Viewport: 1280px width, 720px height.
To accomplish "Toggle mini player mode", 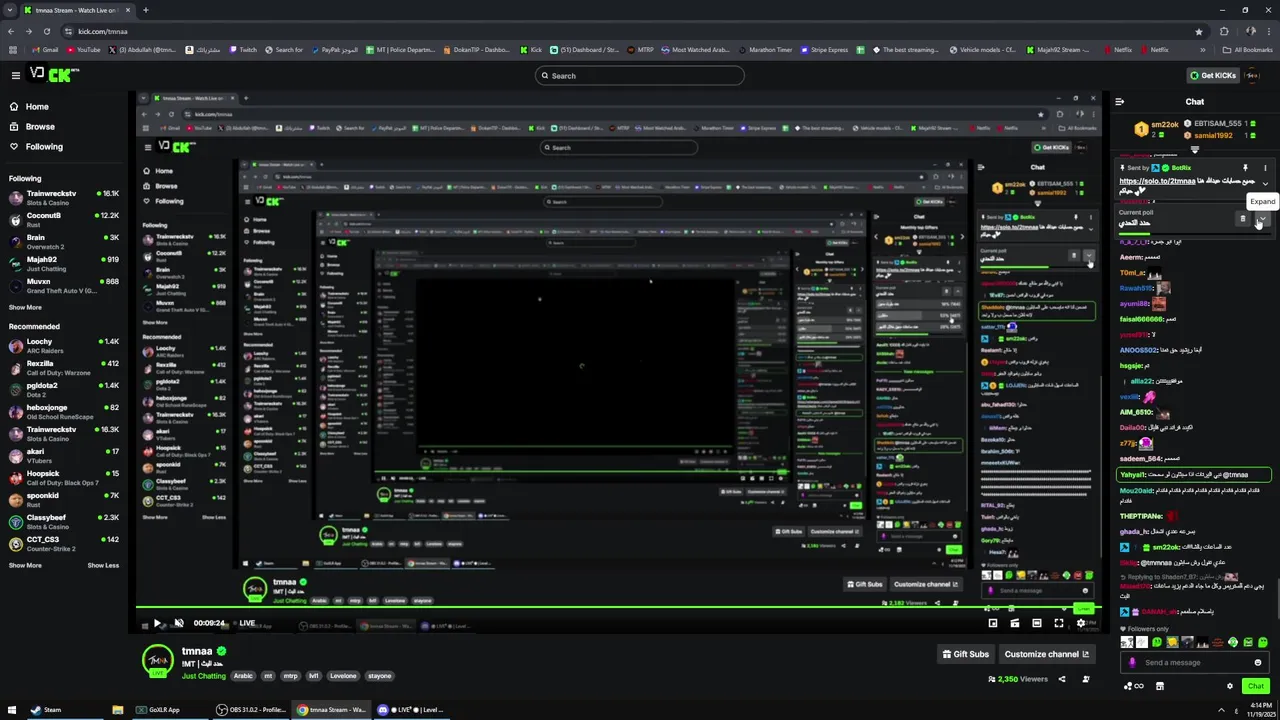I will 993,623.
